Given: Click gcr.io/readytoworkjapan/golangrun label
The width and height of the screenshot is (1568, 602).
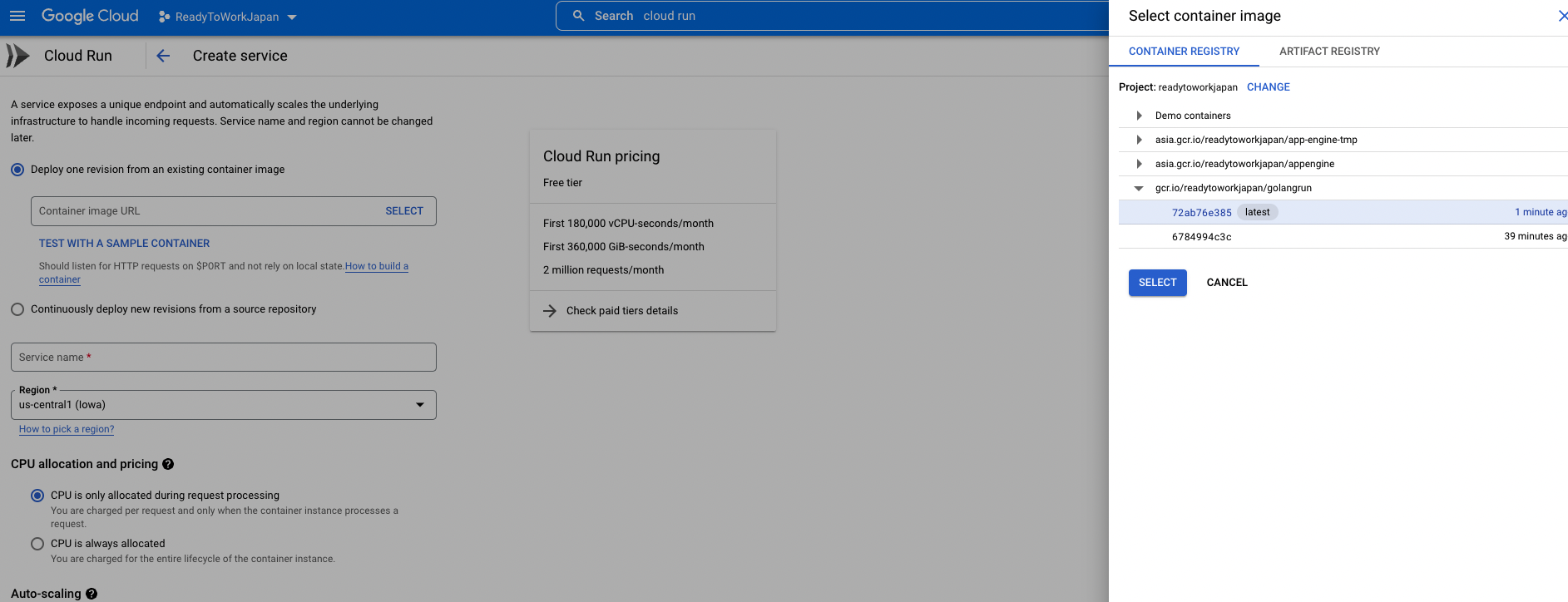Looking at the screenshot, I should [x=1234, y=188].
